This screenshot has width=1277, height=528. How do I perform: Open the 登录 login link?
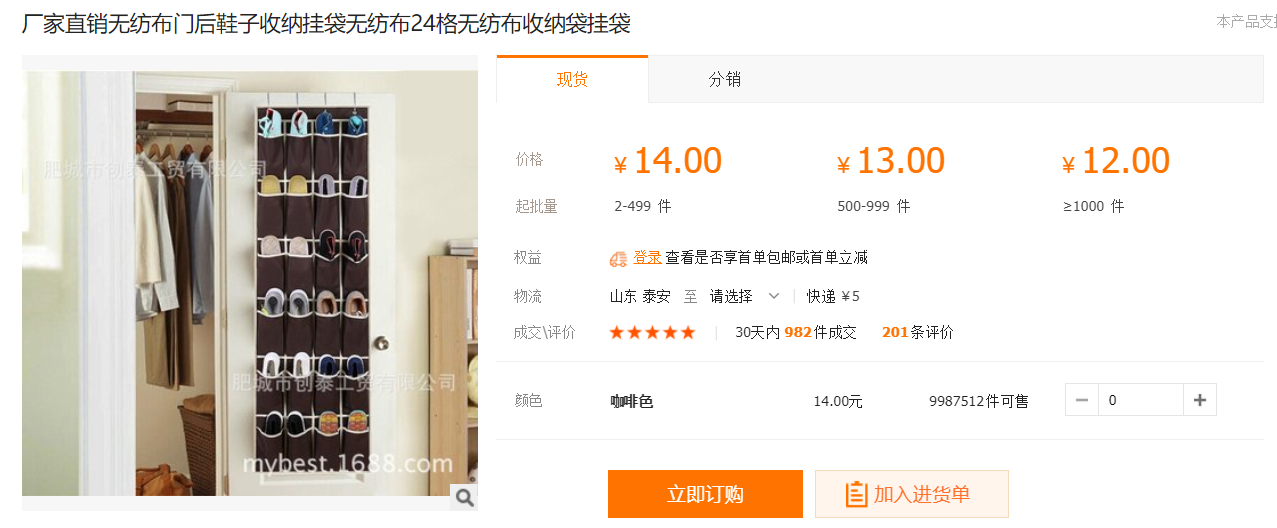647,257
